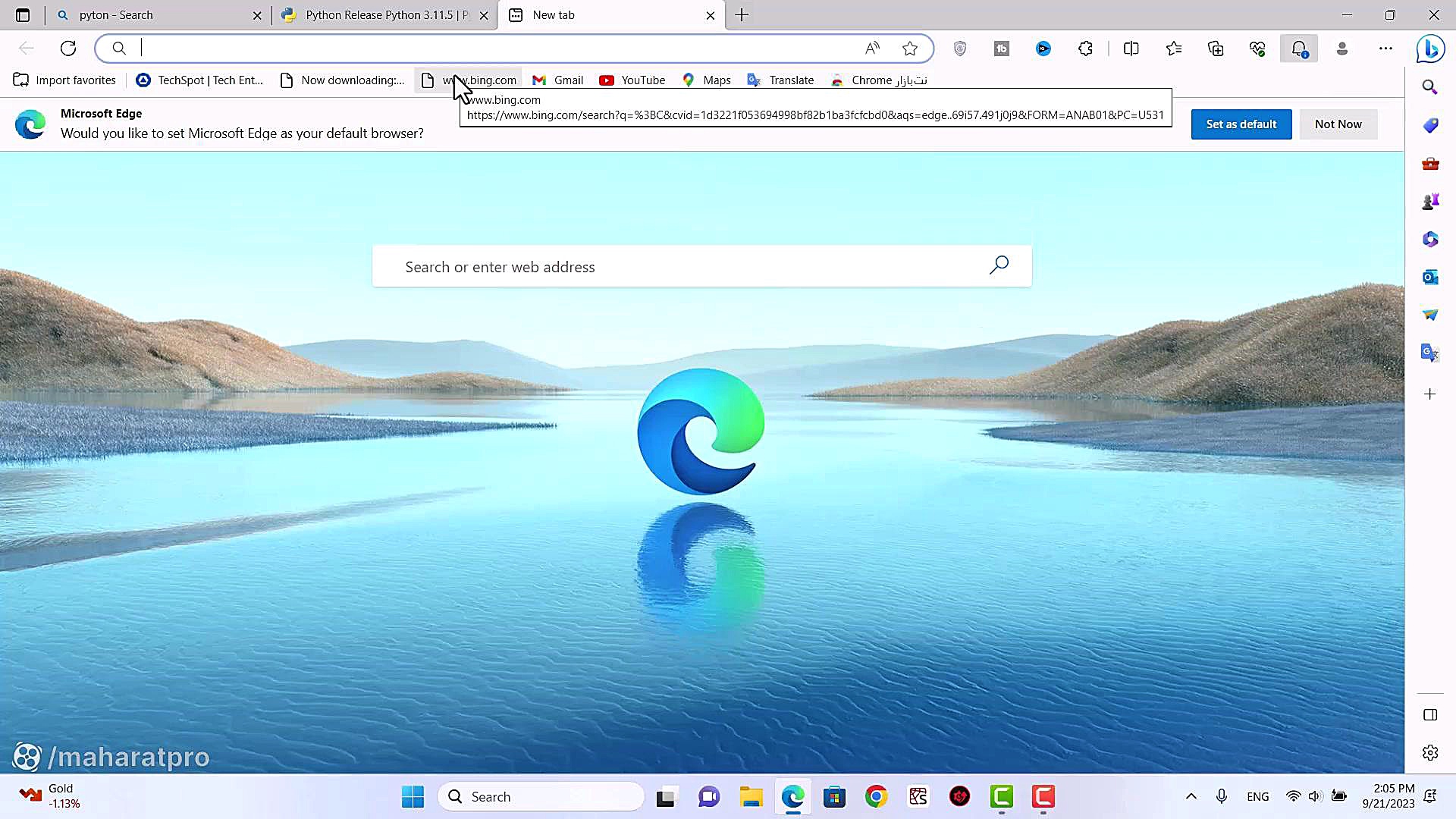Click the taskbar Search box
Image resolution: width=1456 pixels, height=819 pixels.
[x=541, y=797]
